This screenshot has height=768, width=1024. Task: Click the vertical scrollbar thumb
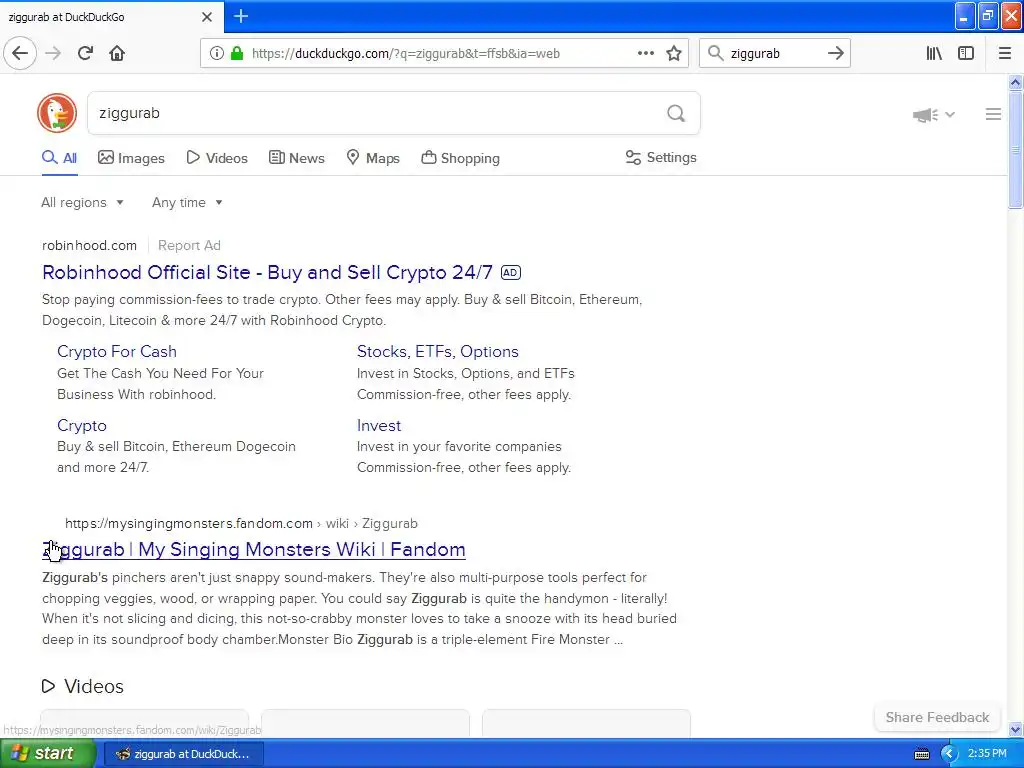[x=1015, y=150]
